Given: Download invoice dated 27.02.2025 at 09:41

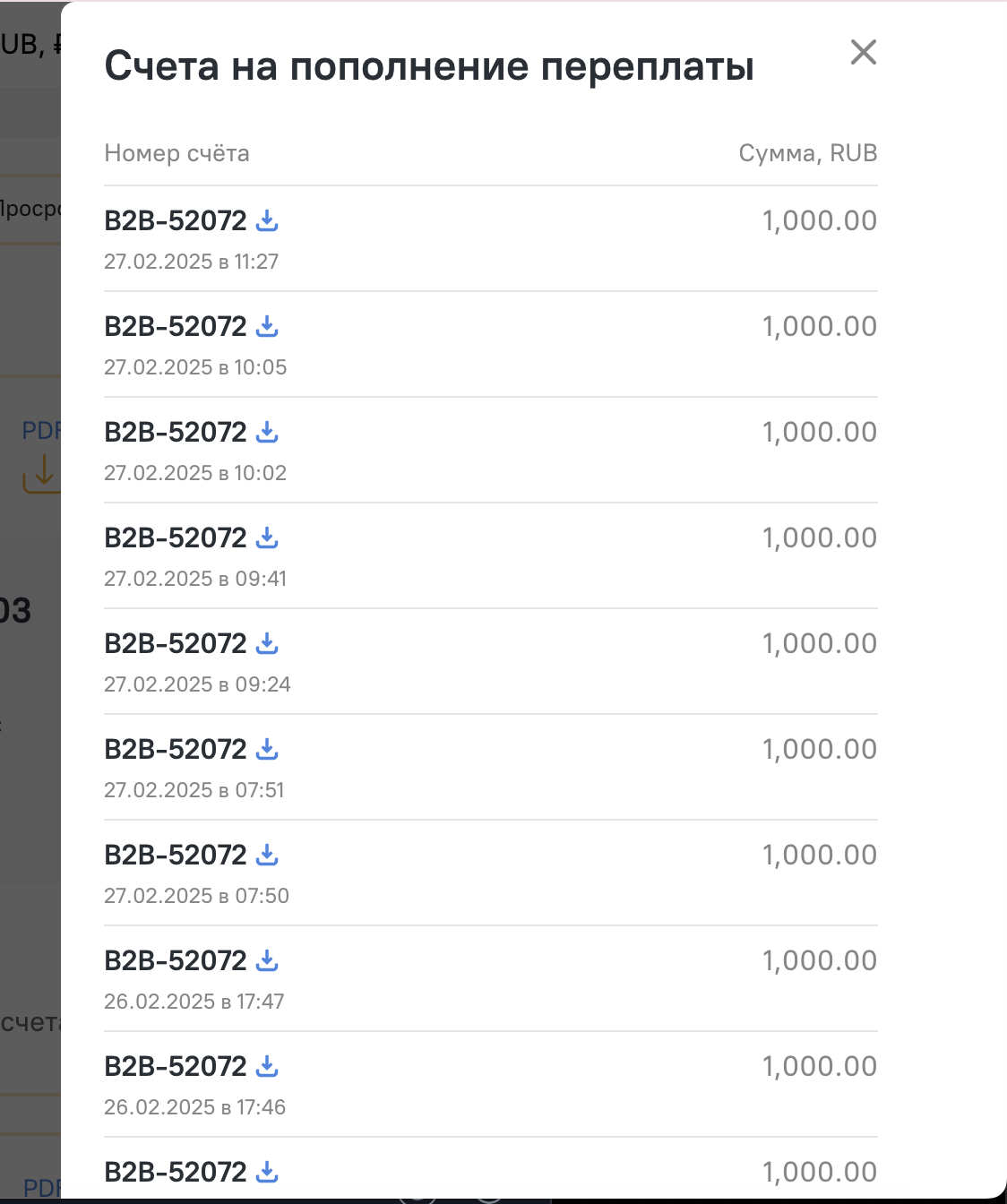Looking at the screenshot, I should click(x=267, y=537).
